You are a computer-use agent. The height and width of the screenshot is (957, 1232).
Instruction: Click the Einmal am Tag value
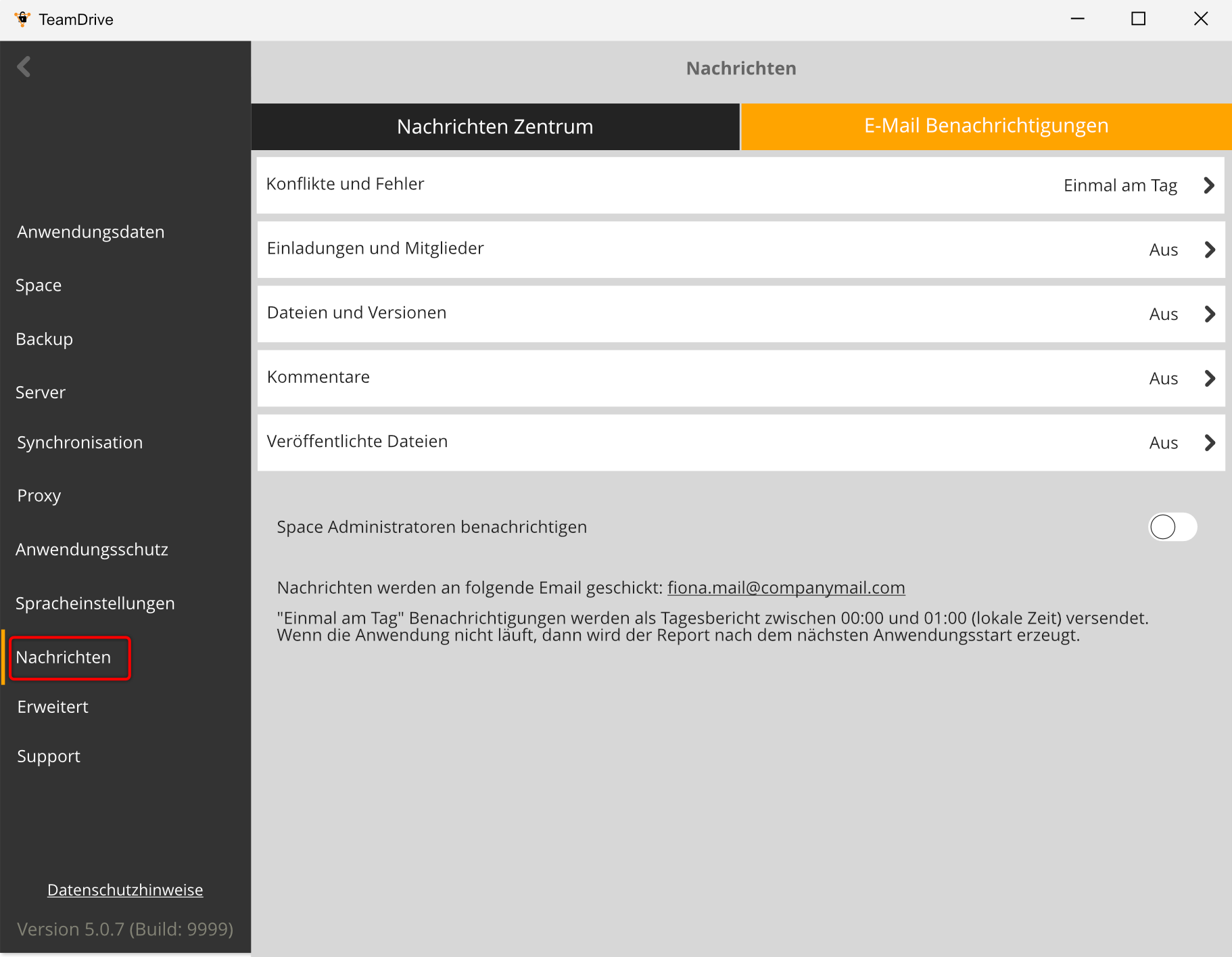coord(1120,185)
